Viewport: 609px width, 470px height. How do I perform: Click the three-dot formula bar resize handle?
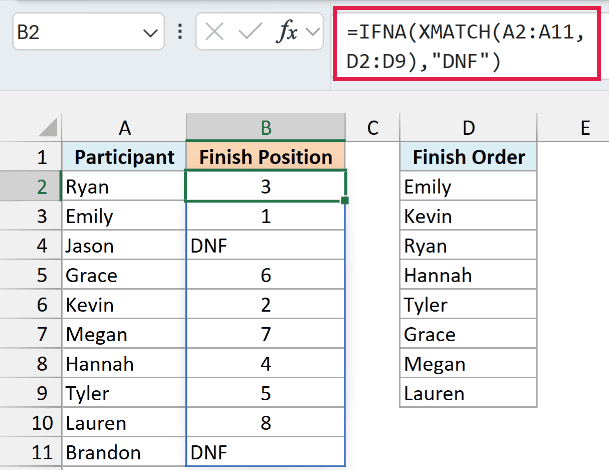(180, 31)
